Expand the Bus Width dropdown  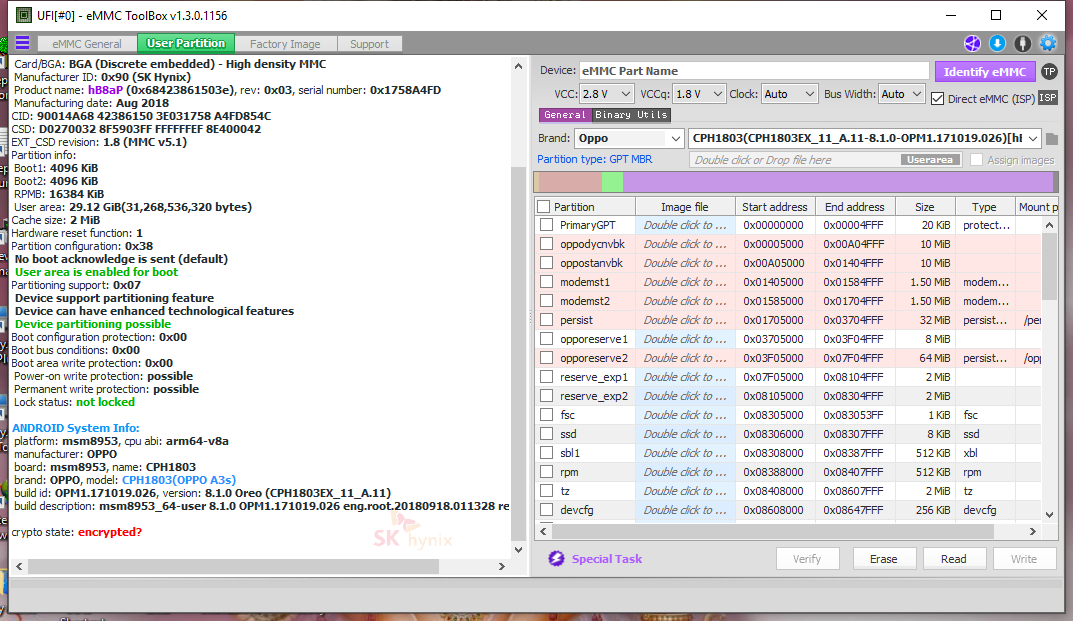pyautogui.click(x=902, y=94)
